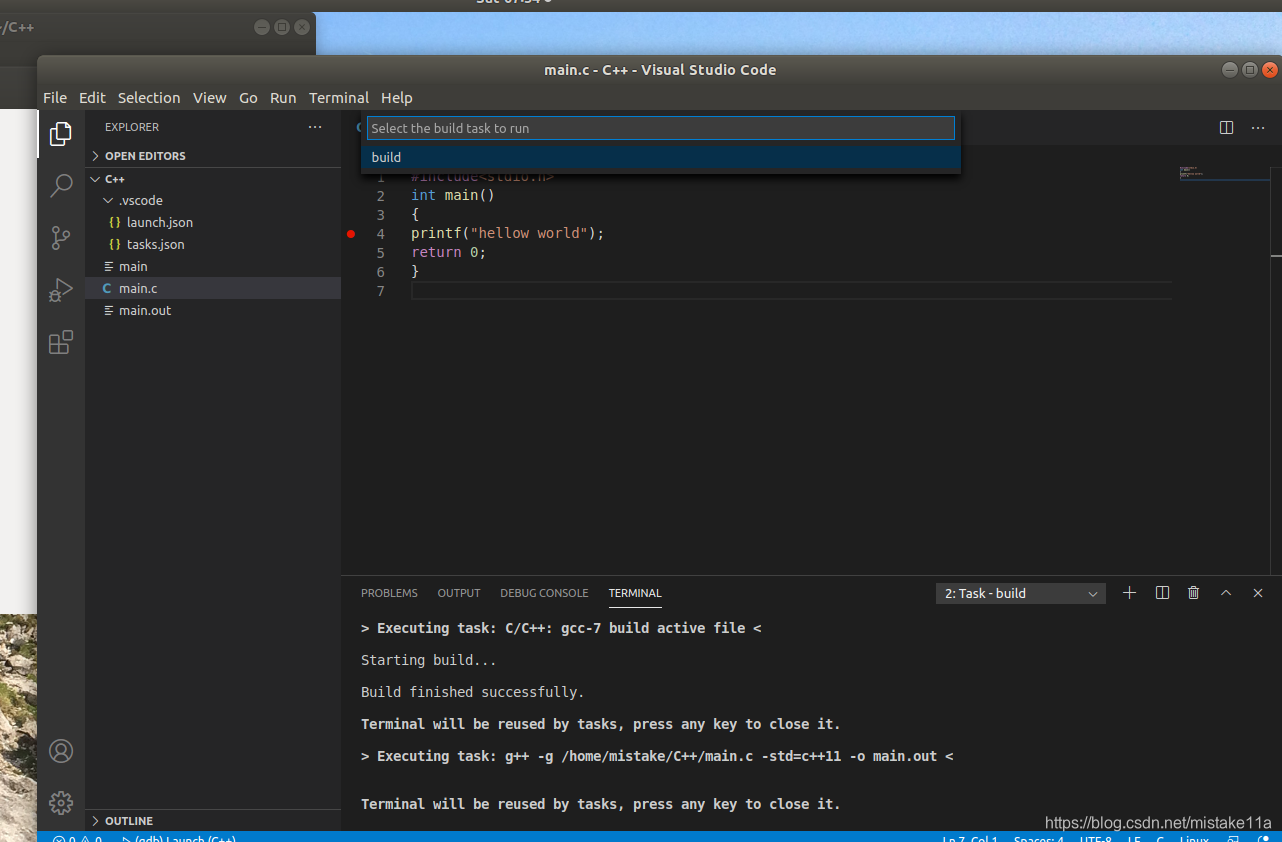
Task: Click the 'int main()' code line
Action: click(x=453, y=195)
